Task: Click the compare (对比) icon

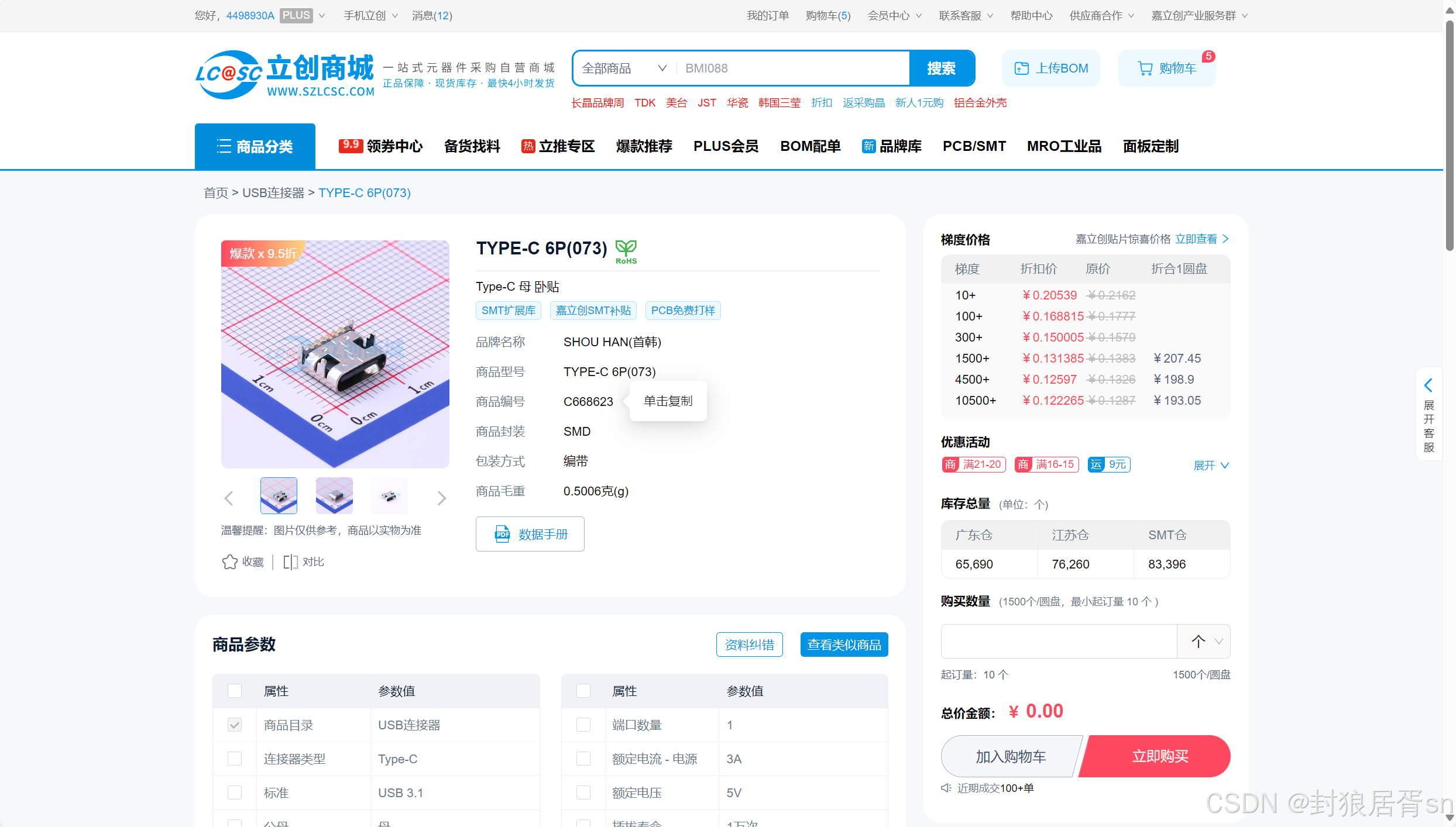Action: click(291, 561)
